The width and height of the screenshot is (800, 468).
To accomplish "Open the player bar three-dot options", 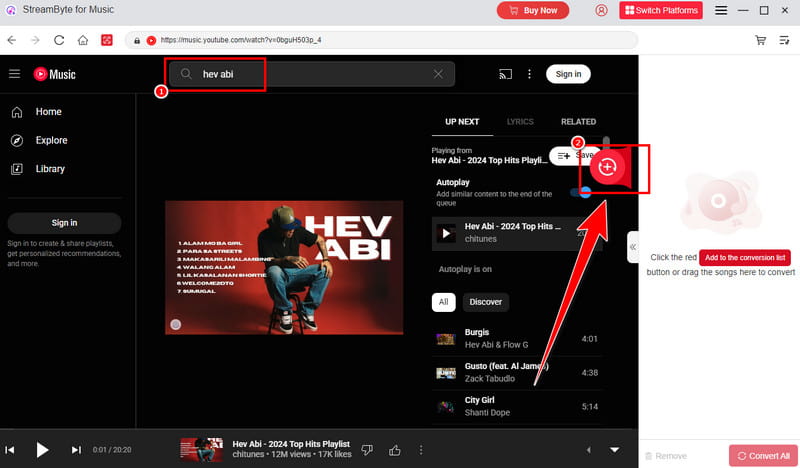I will (421, 450).
